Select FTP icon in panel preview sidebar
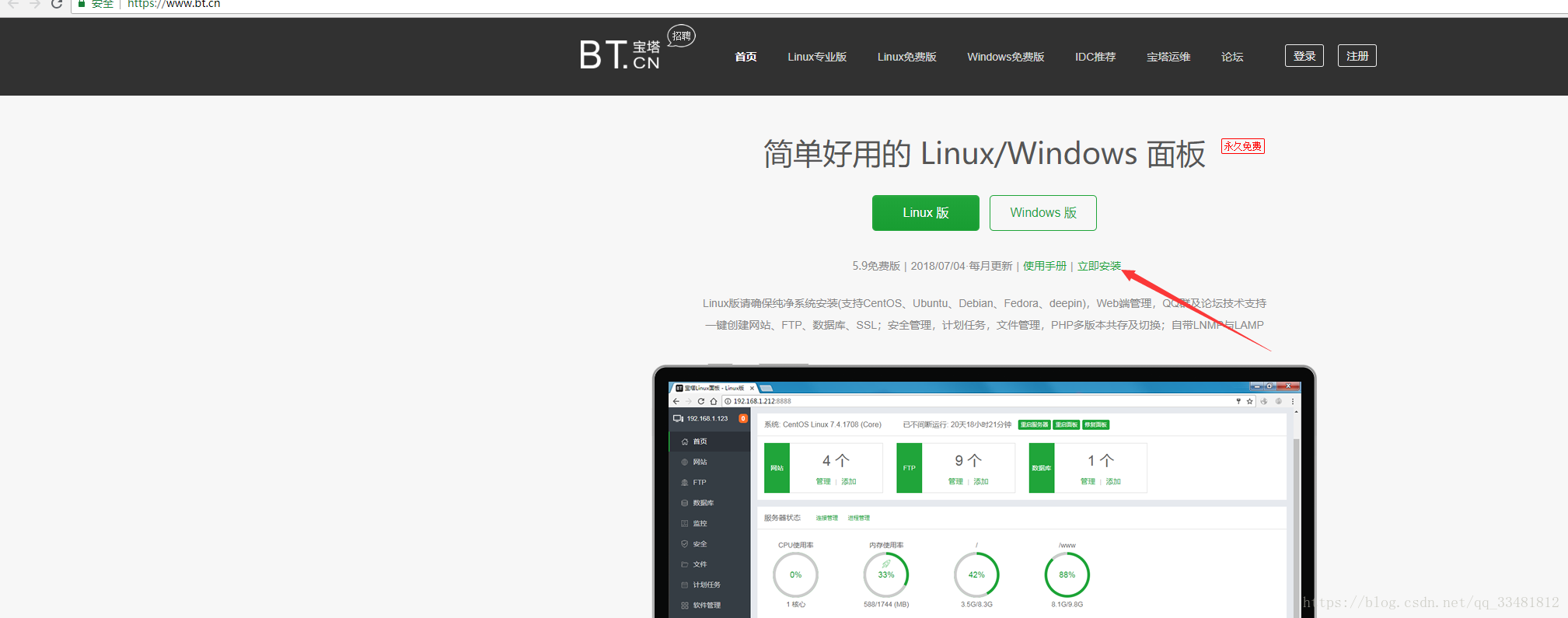The image size is (1568, 618). [x=685, y=483]
